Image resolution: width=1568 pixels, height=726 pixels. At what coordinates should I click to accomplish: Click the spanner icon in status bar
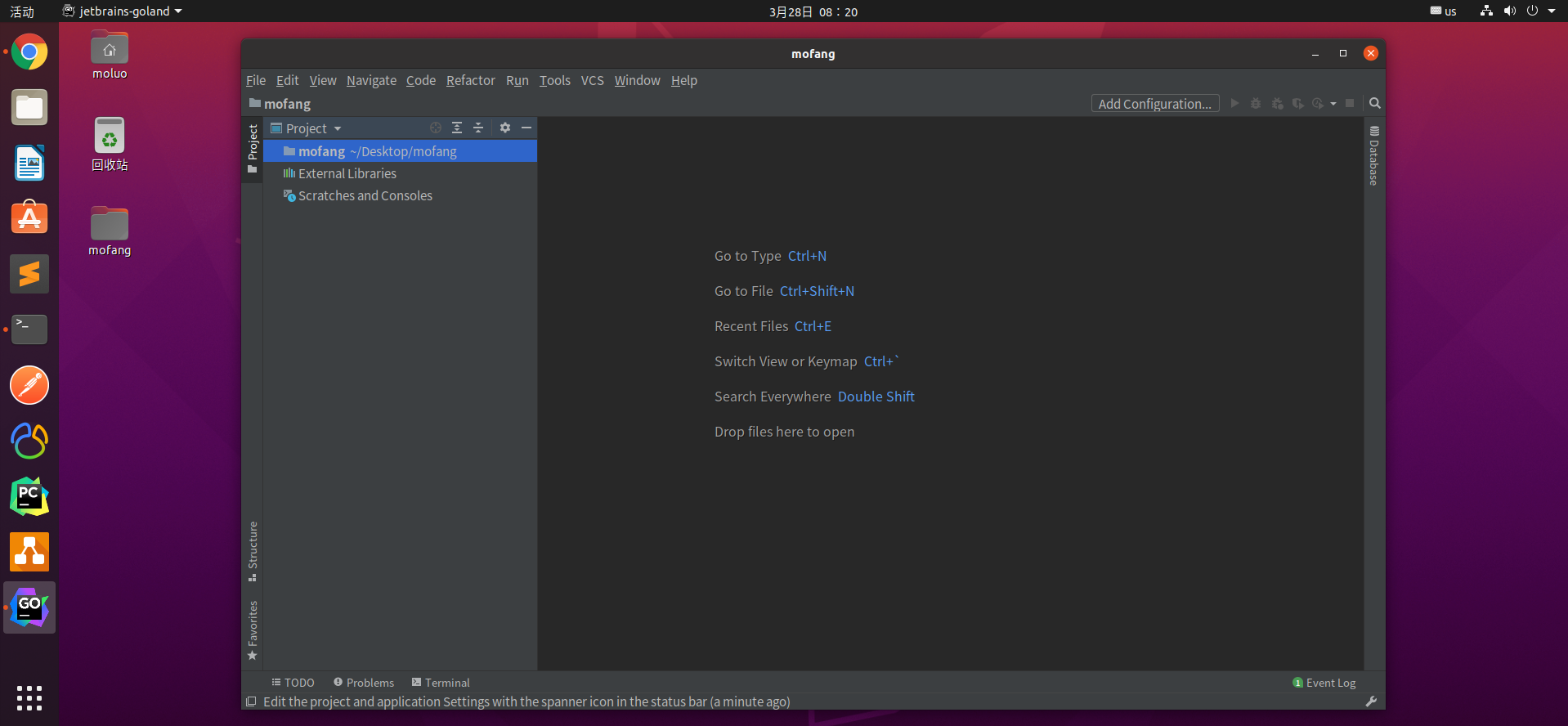tap(1371, 701)
